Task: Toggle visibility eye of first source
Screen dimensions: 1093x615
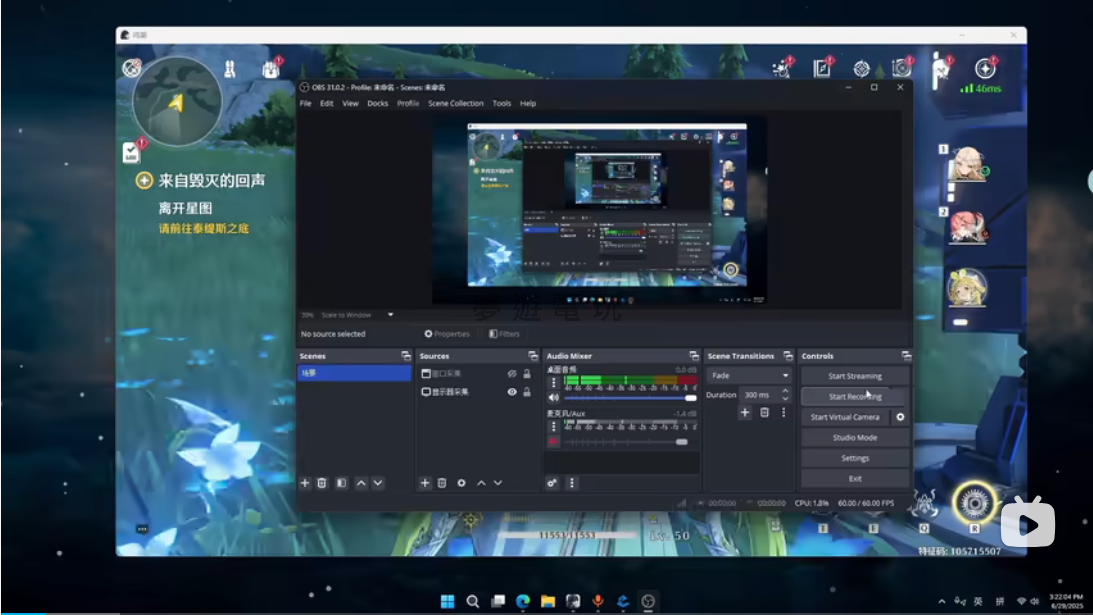Action: (x=512, y=374)
